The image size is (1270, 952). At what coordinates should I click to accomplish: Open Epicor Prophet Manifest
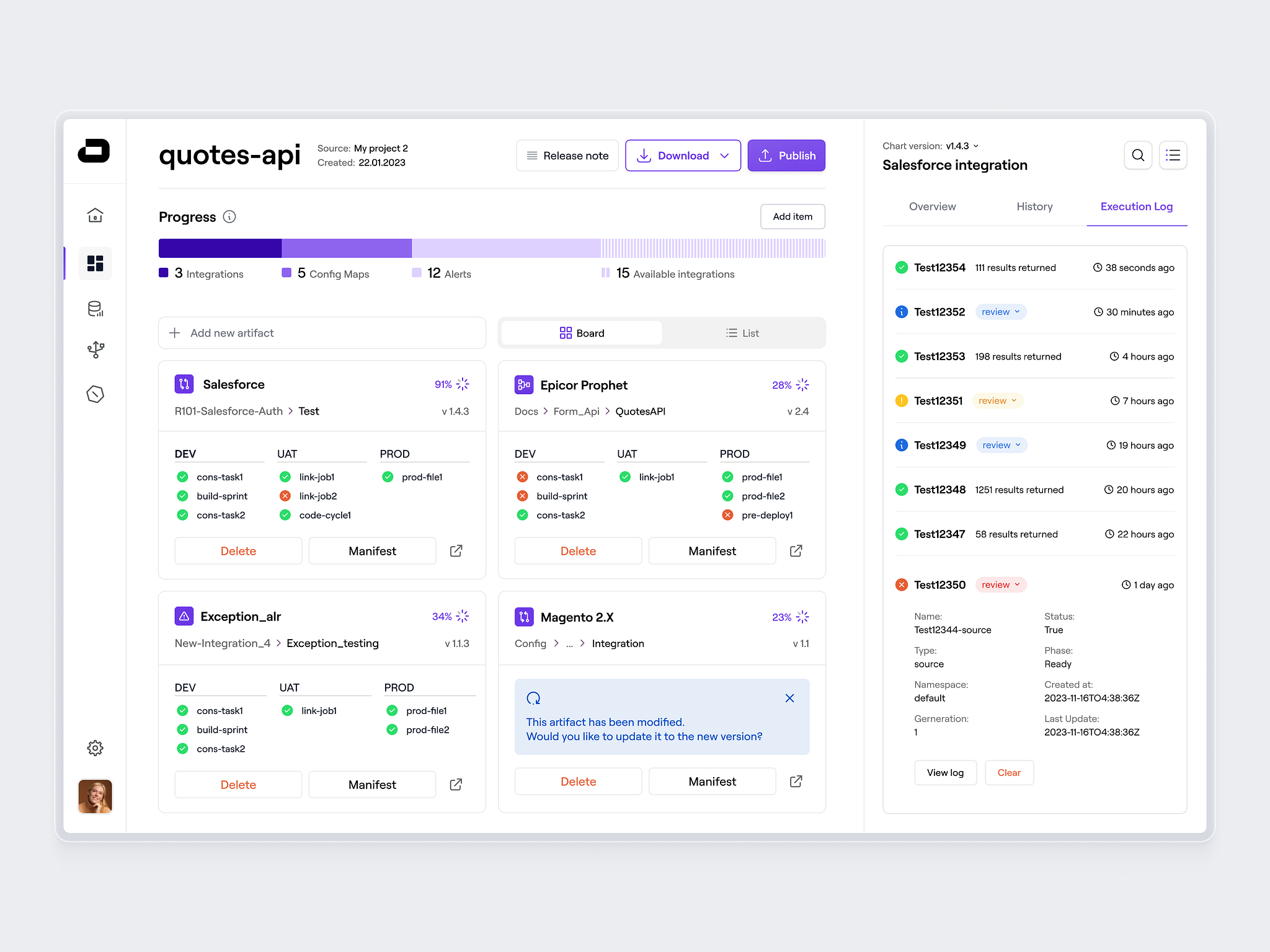[712, 550]
